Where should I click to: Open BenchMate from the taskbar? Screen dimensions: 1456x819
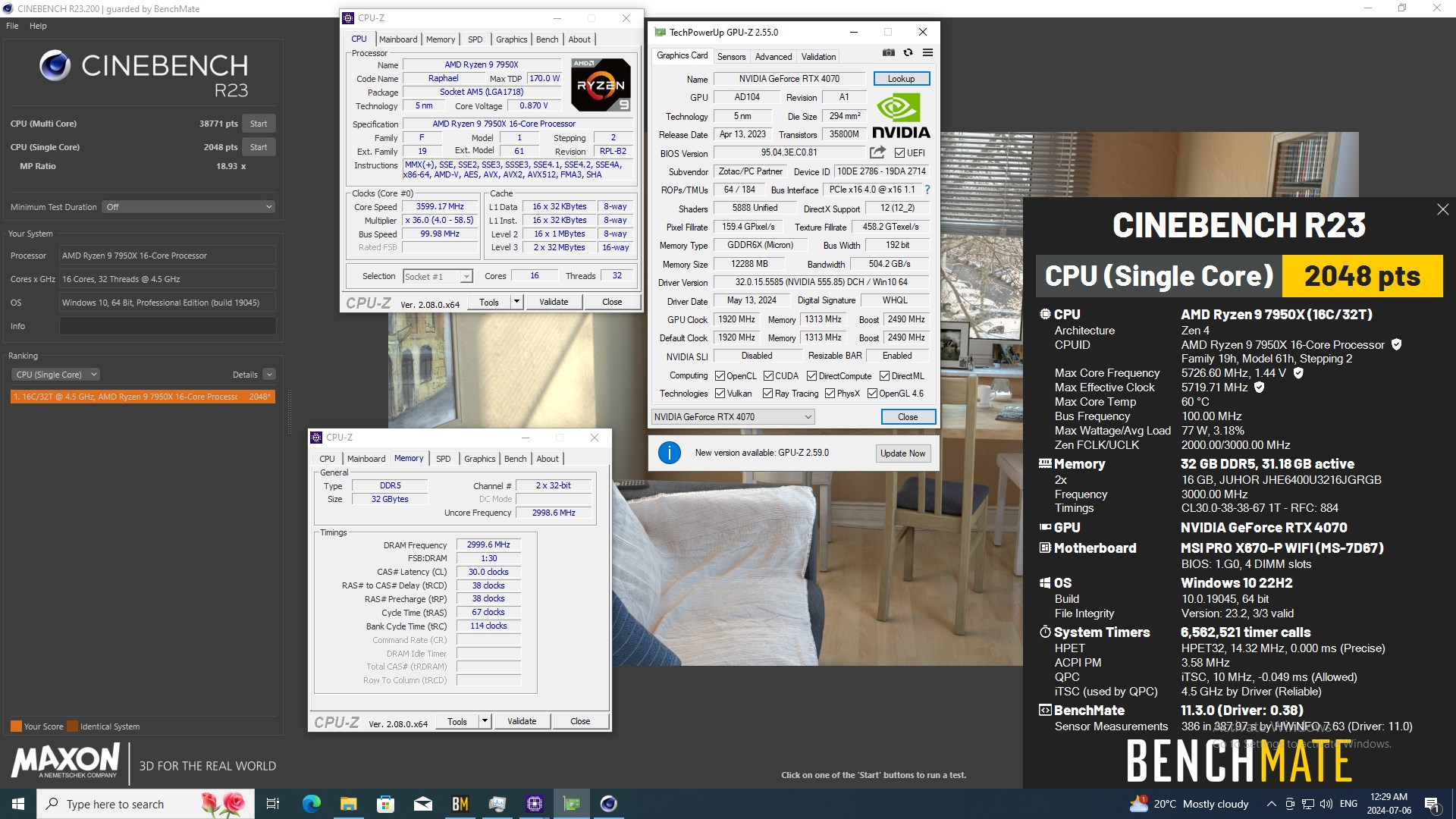[x=460, y=804]
